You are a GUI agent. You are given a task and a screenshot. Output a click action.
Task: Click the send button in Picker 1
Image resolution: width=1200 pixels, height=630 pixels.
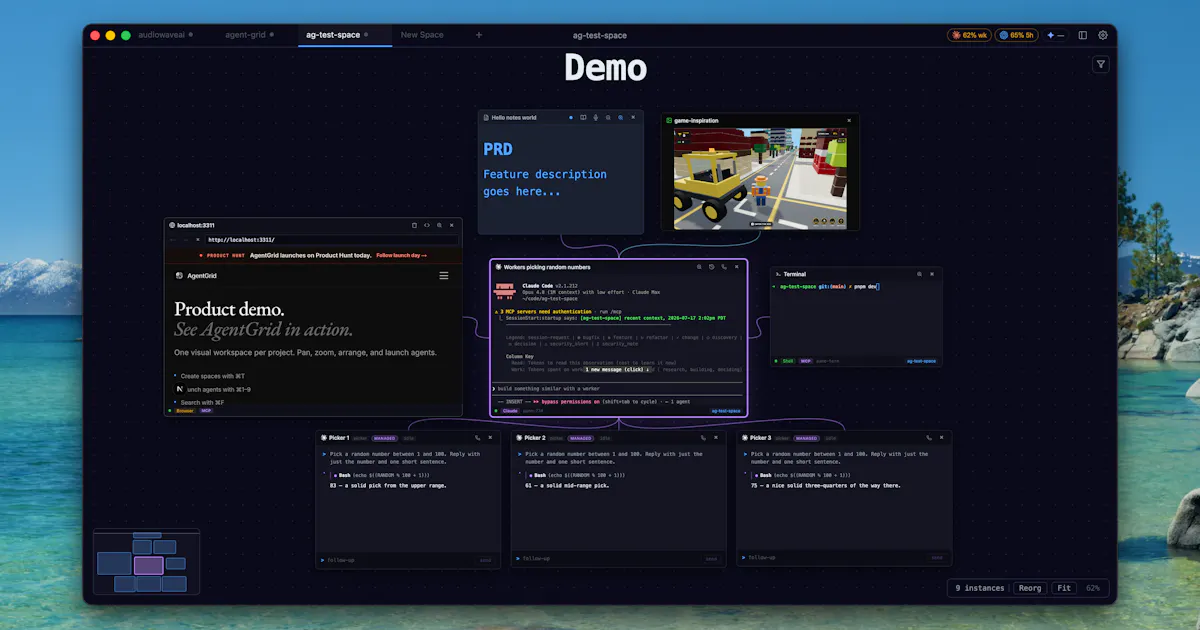point(485,559)
